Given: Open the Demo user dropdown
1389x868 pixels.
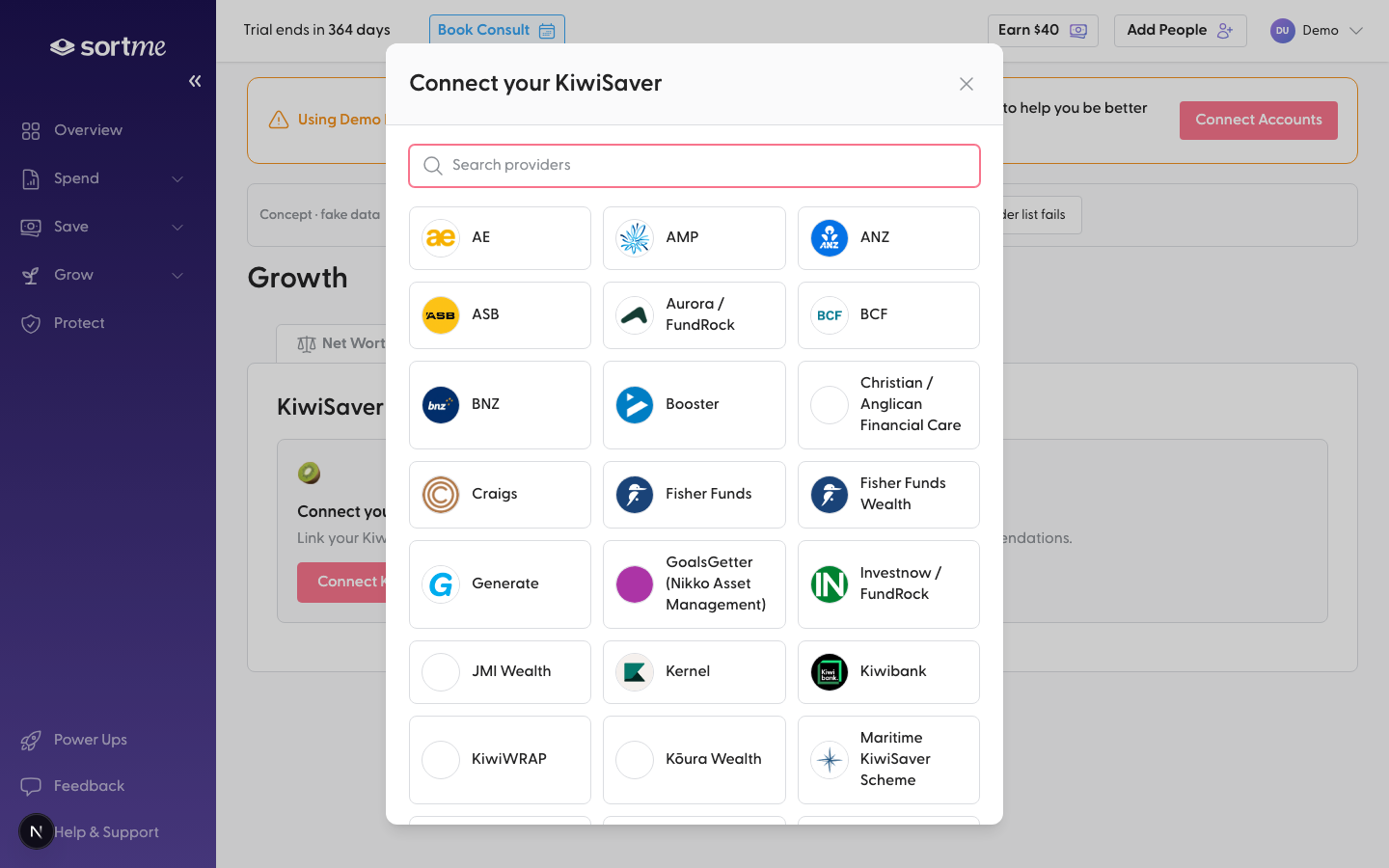Looking at the screenshot, I should [x=1317, y=30].
